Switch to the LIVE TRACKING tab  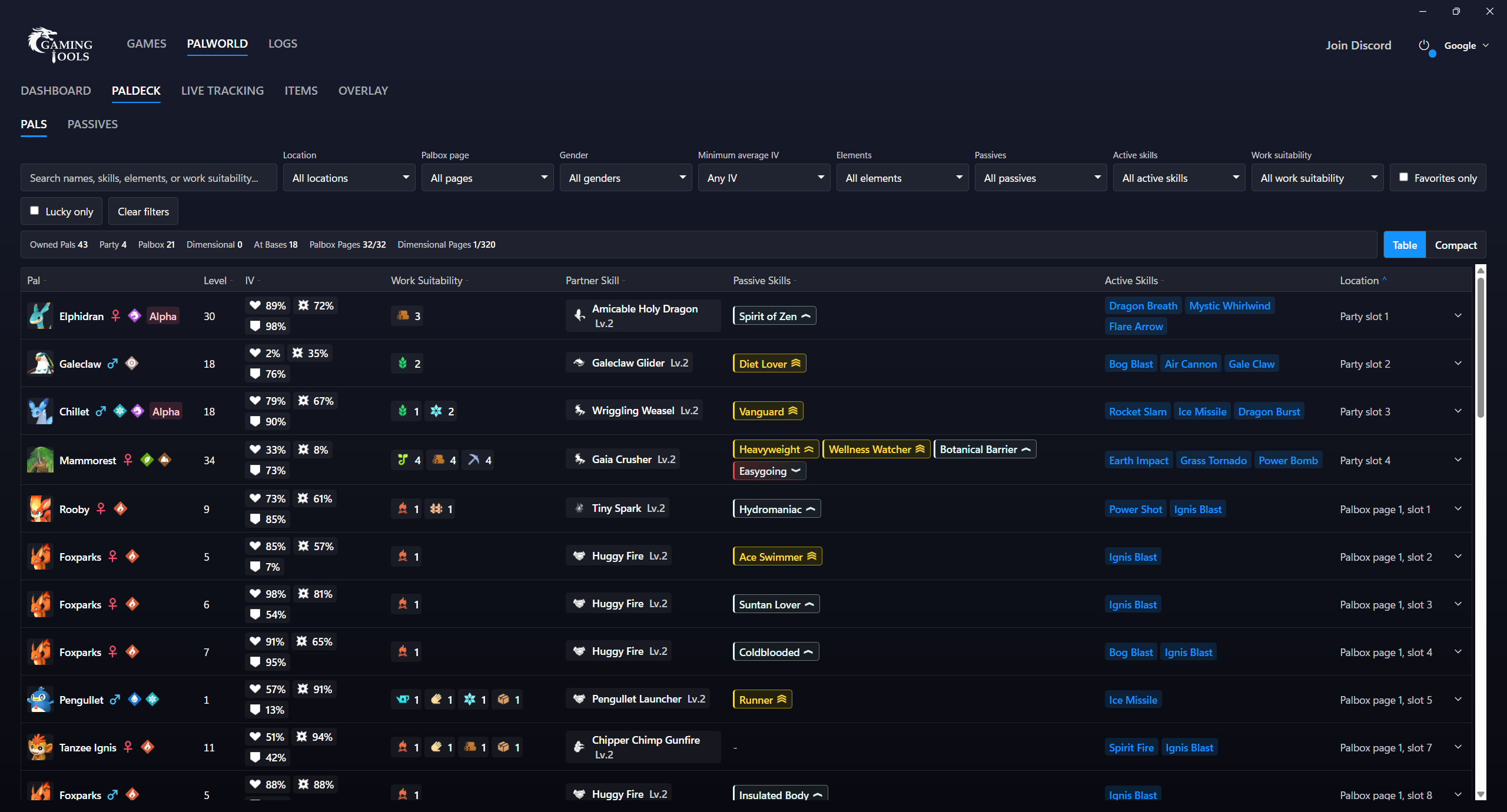click(x=223, y=91)
